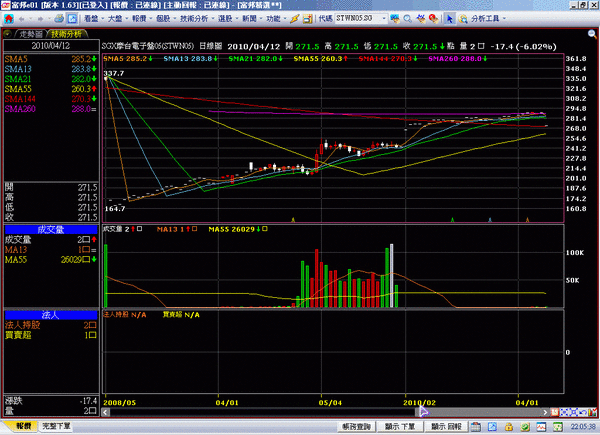The image size is (600, 435).
Task: Click the padlock icon in status bar
Action: tap(509, 427)
